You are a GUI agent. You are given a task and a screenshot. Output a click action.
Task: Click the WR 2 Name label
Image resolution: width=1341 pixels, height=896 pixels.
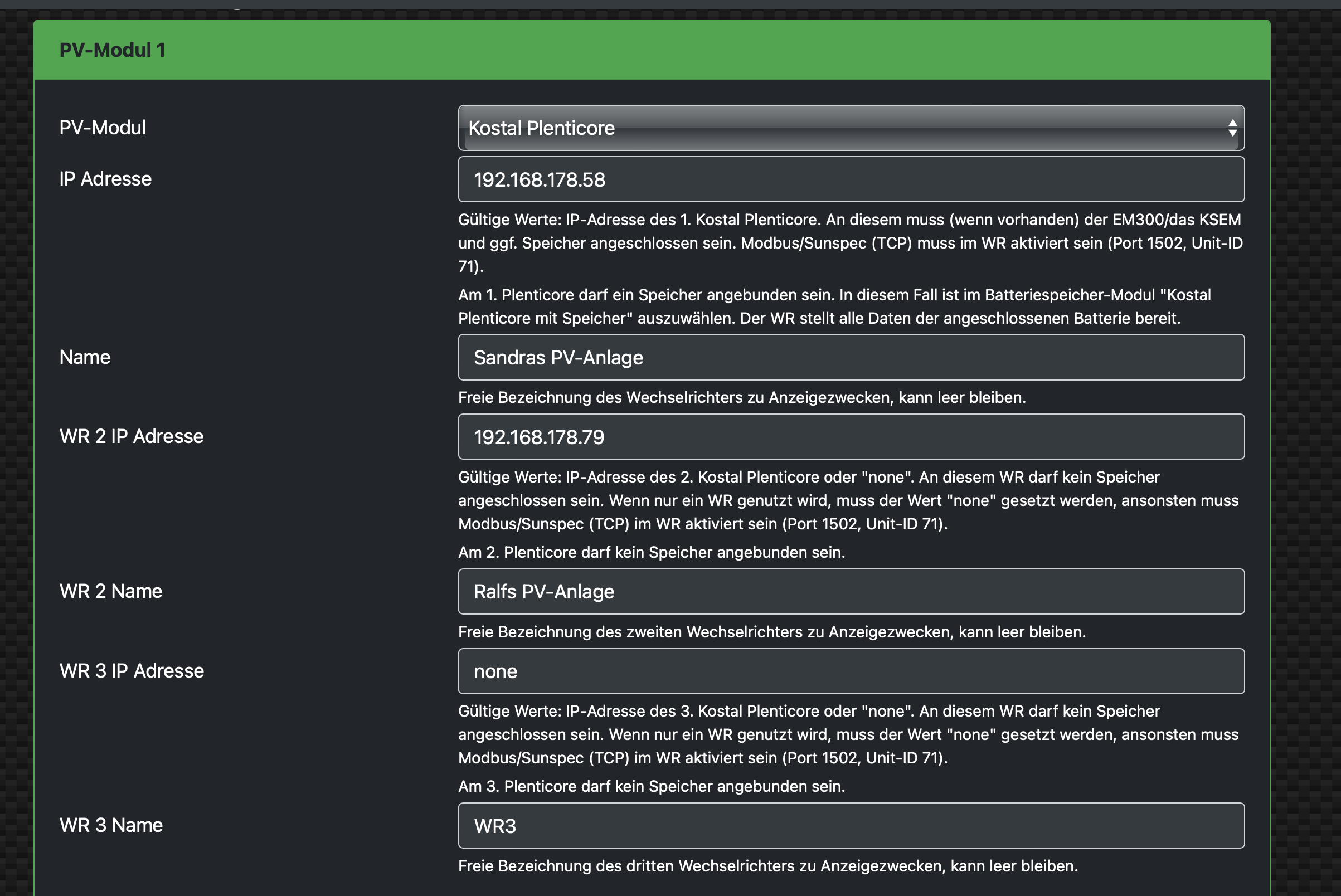pyautogui.click(x=110, y=591)
